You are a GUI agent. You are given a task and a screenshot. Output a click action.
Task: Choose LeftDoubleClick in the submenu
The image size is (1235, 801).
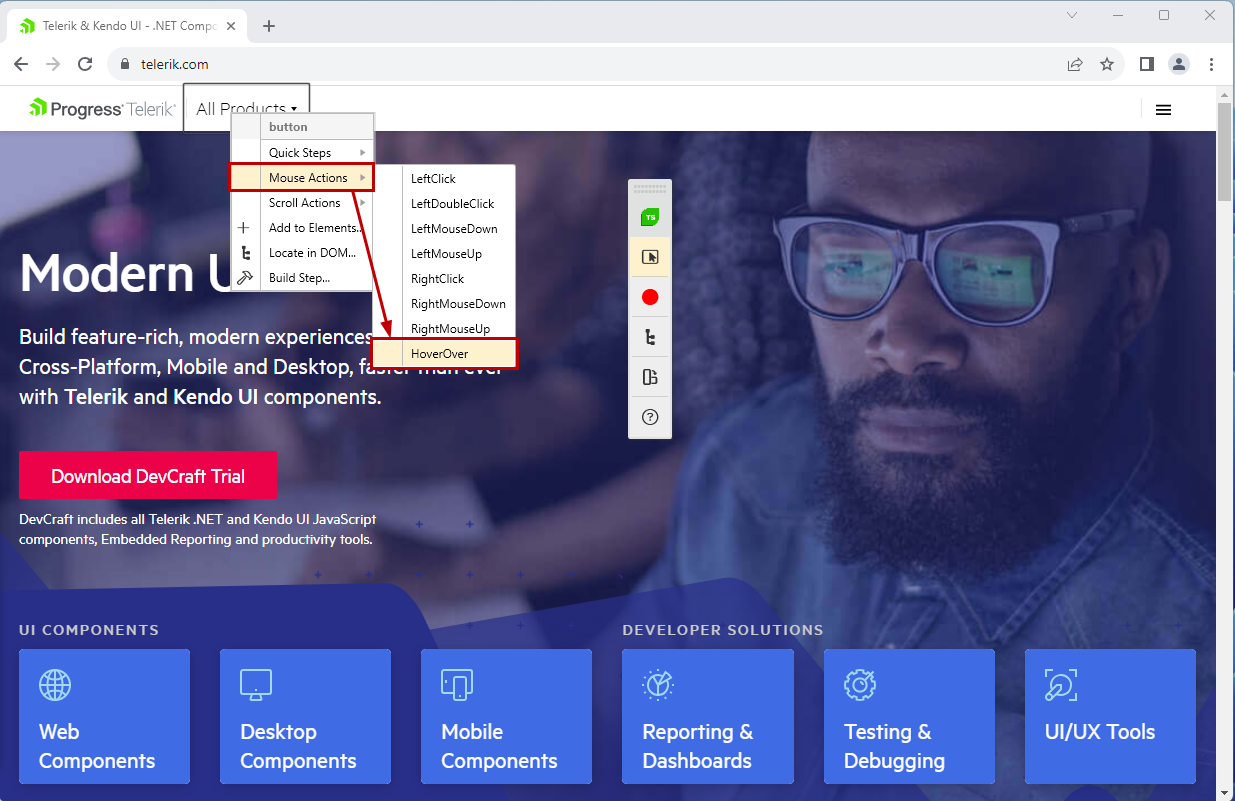pos(444,204)
